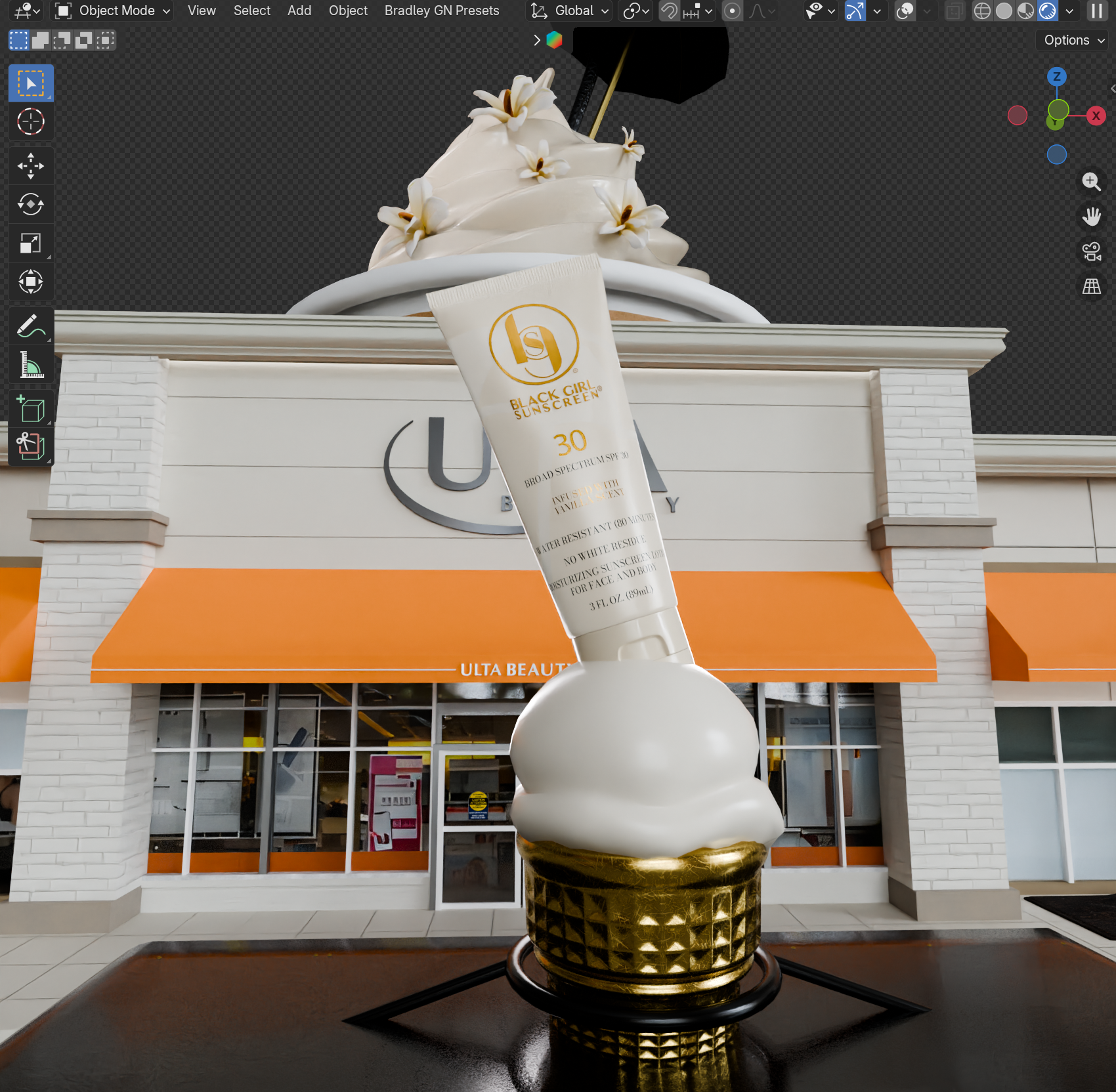The image size is (1116, 1092).
Task: Set selection mode to Extend
Action: click(41, 41)
